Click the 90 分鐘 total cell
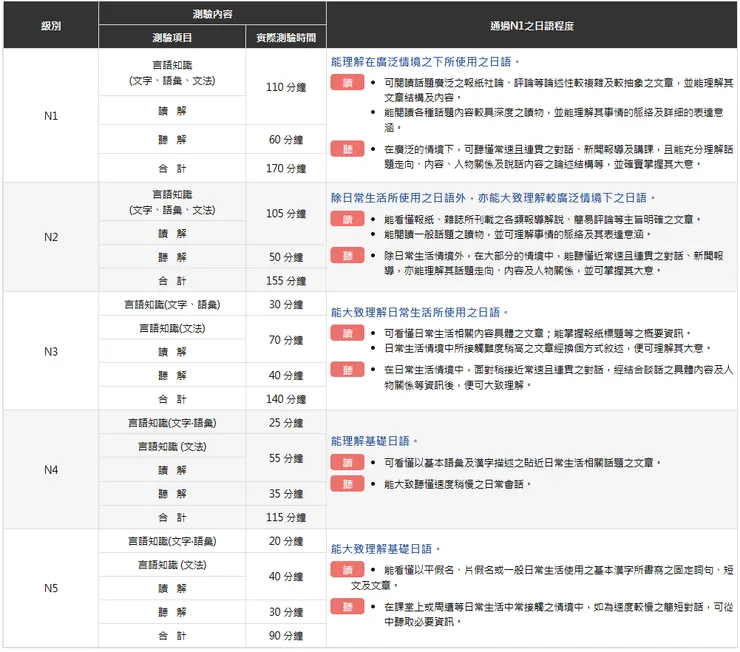Viewport: 740px width, 652px height. [x=286, y=635]
